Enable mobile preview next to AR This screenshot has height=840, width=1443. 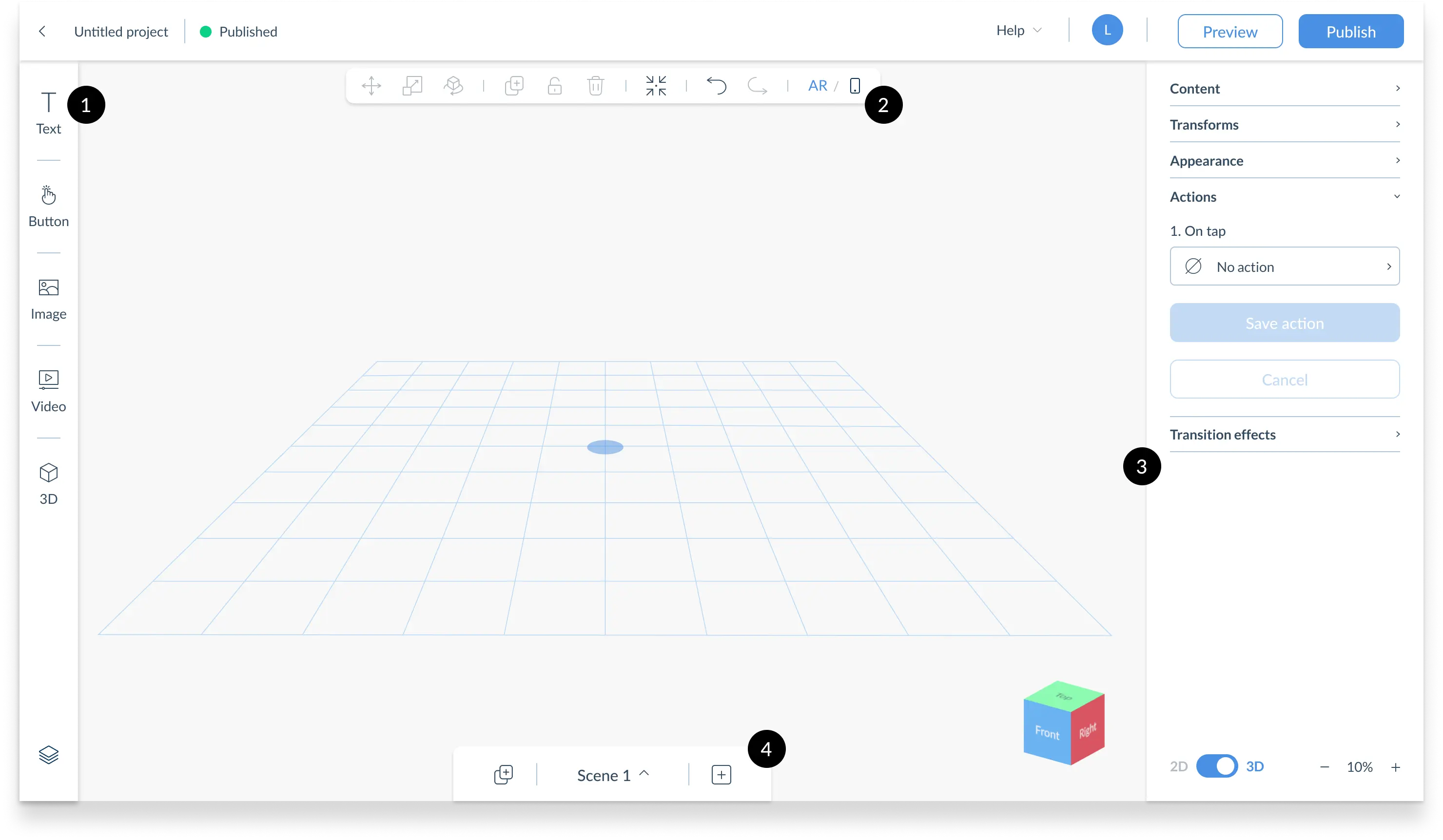[x=855, y=85]
